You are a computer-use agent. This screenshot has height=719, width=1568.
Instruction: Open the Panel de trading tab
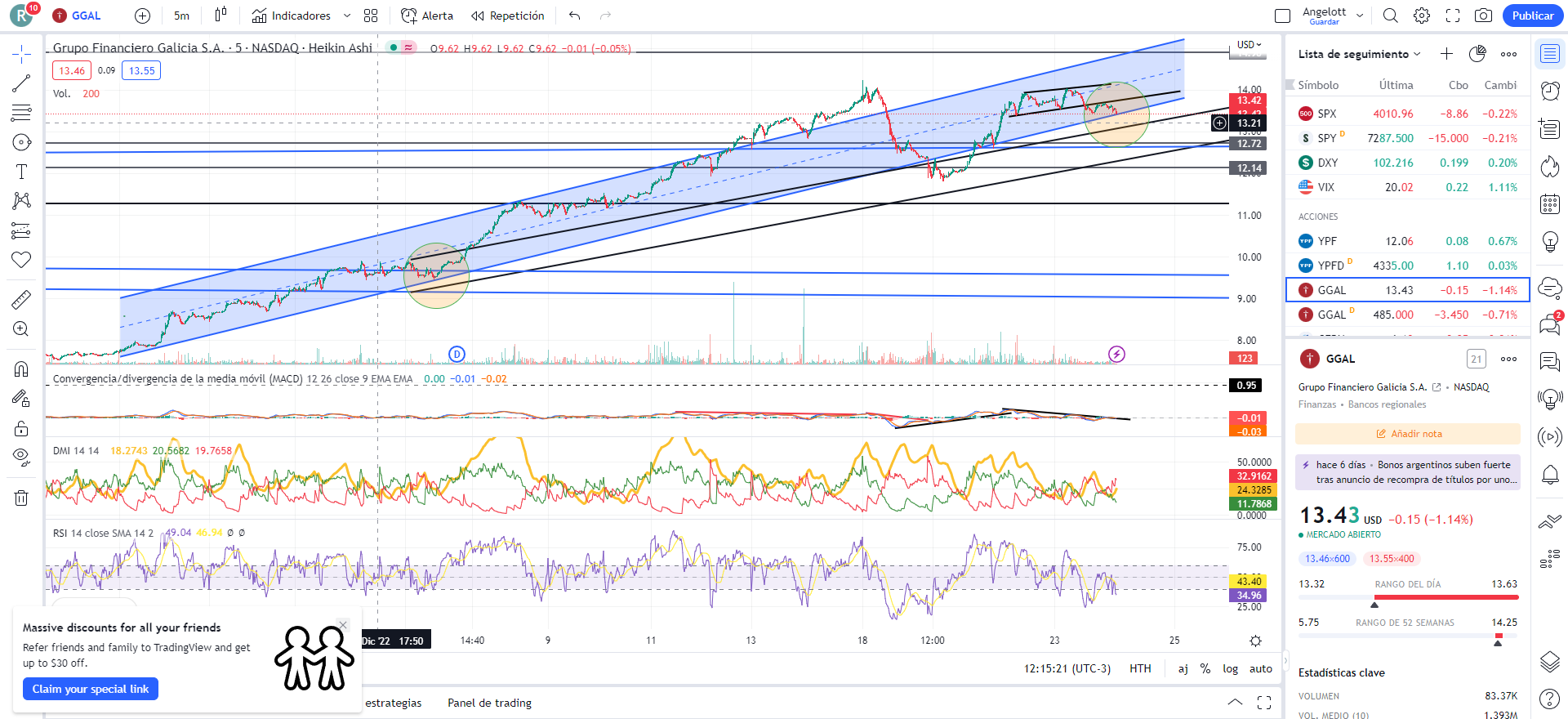pos(489,703)
